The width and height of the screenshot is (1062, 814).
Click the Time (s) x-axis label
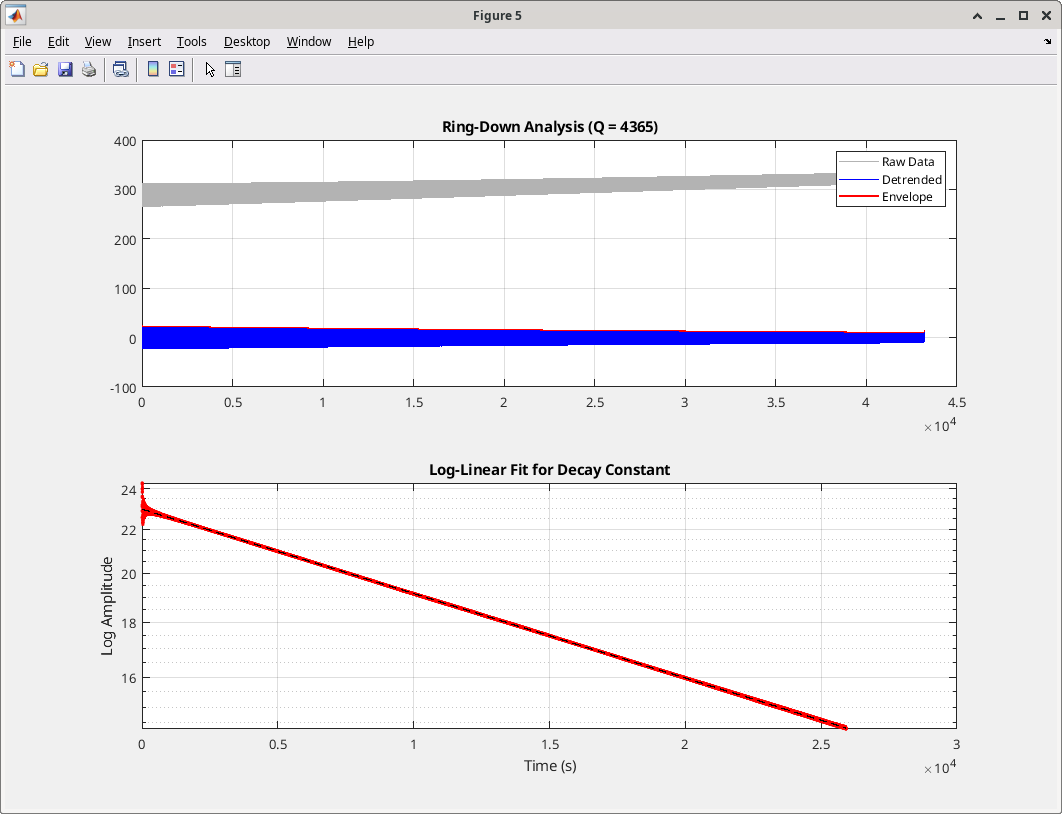pyautogui.click(x=550, y=766)
